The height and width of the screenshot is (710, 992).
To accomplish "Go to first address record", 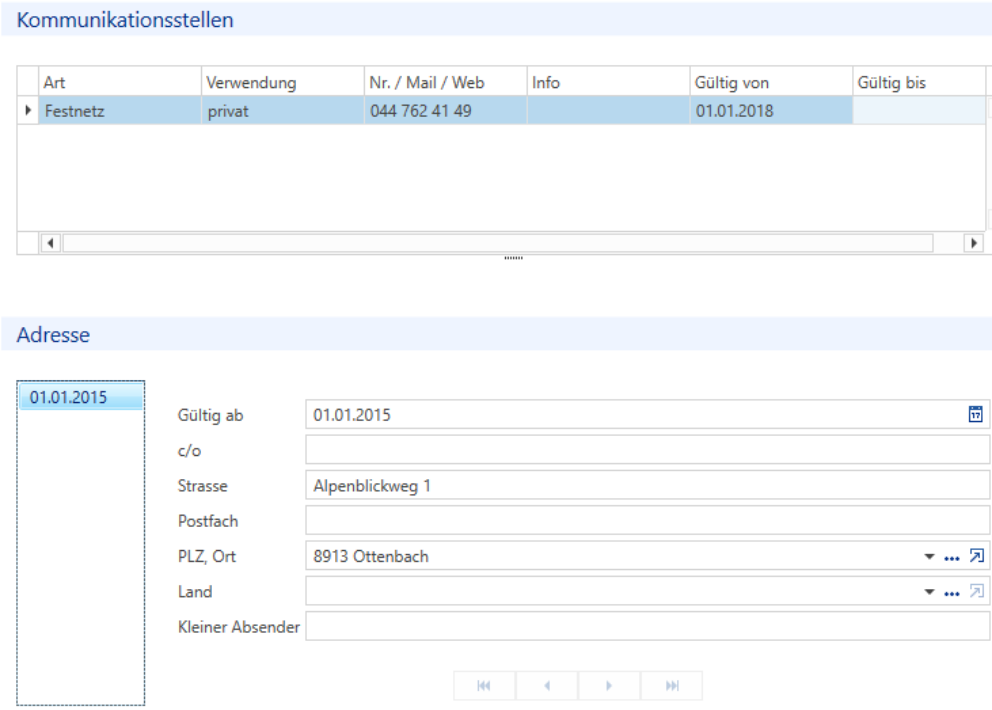I will (x=484, y=685).
